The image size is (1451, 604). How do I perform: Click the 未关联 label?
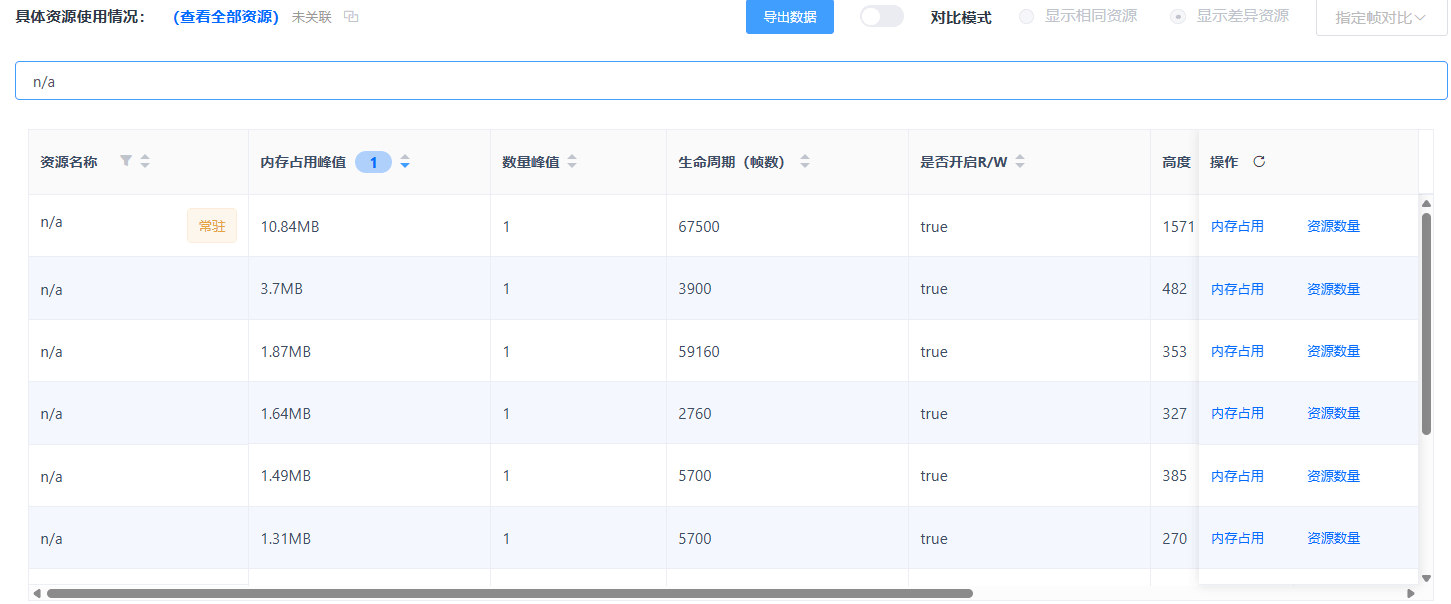tap(312, 17)
